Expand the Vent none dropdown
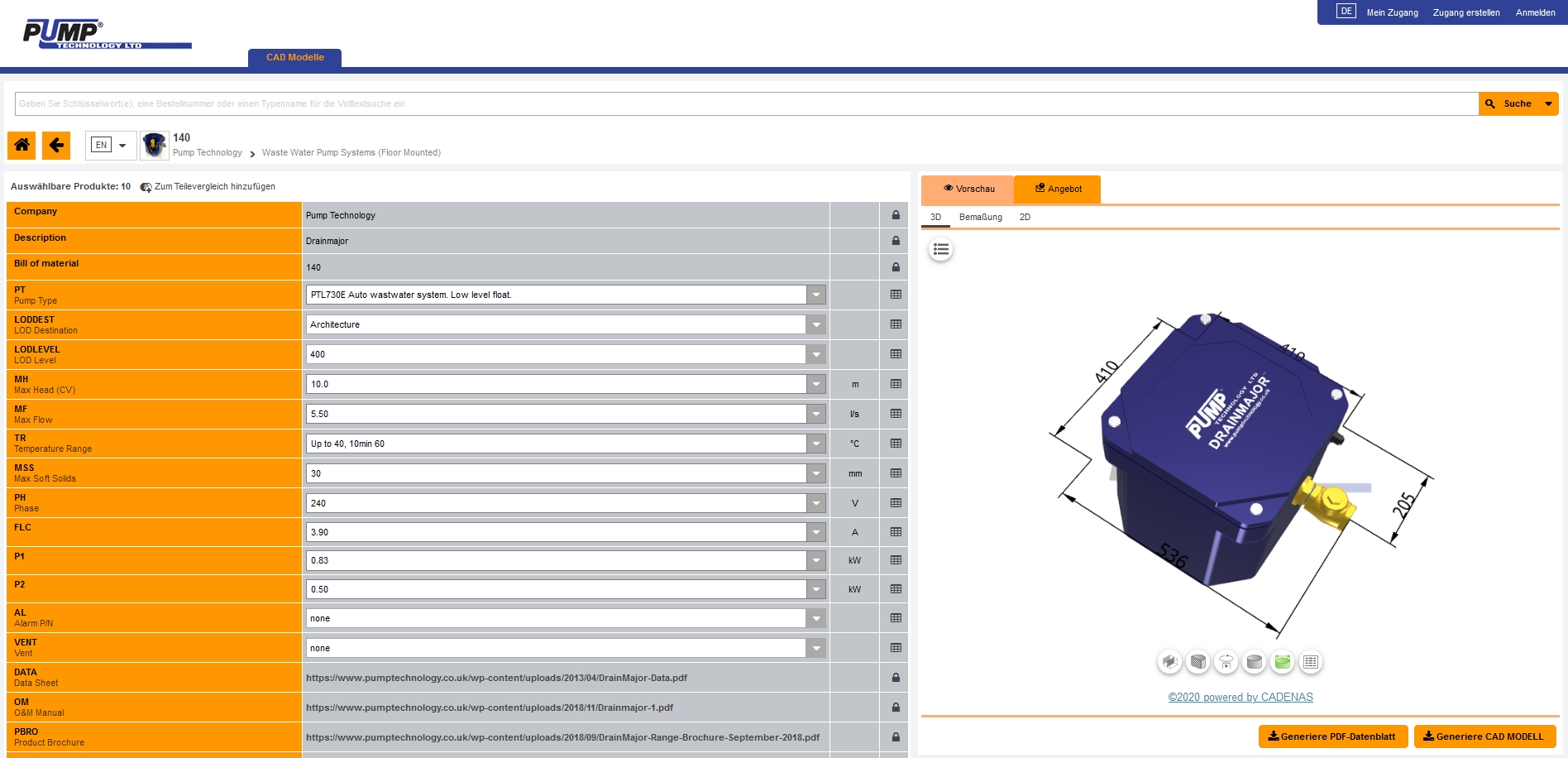Image resolution: width=1568 pixels, height=758 pixels. [x=816, y=648]
